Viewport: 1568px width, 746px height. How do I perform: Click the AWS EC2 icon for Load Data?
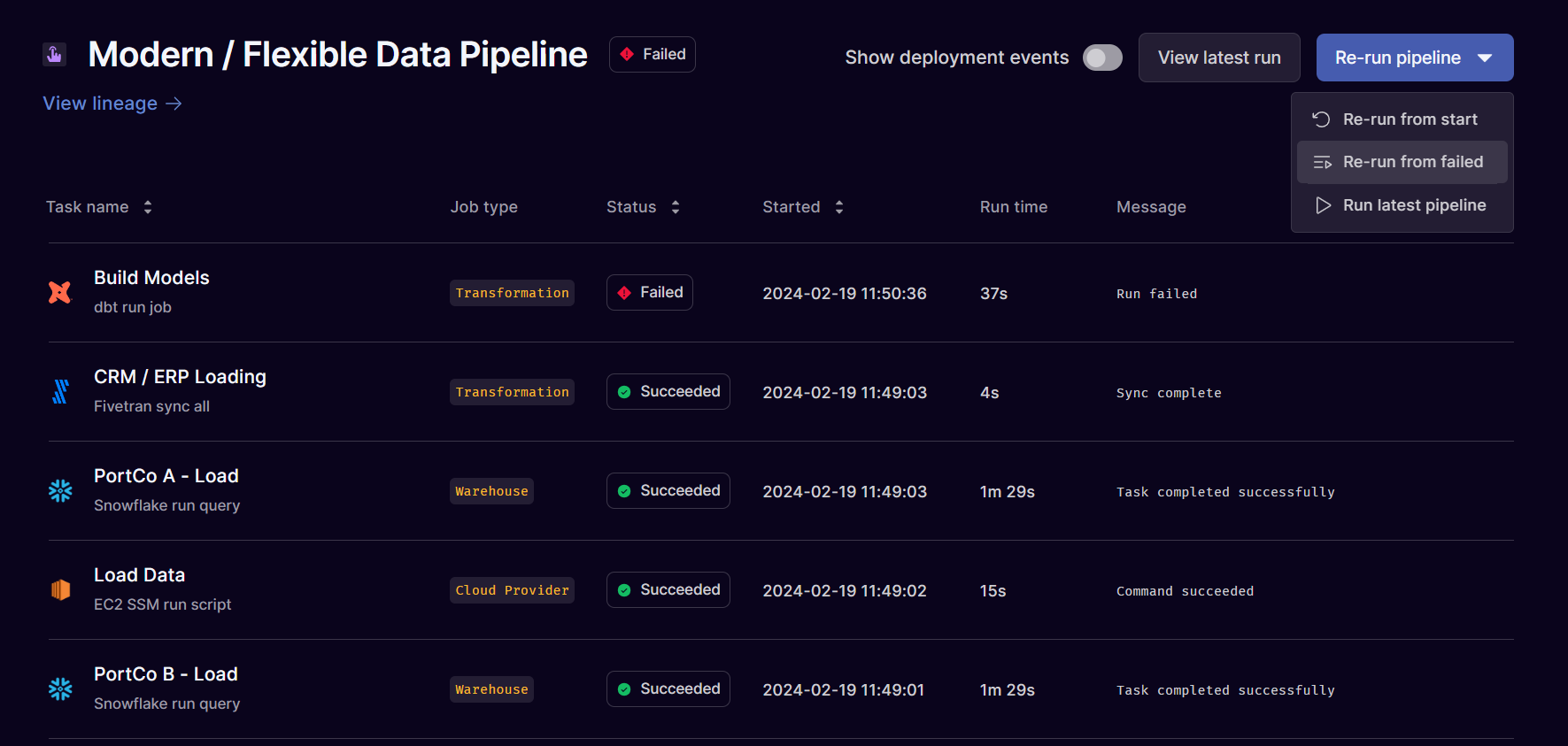click(x=60, y=589)
